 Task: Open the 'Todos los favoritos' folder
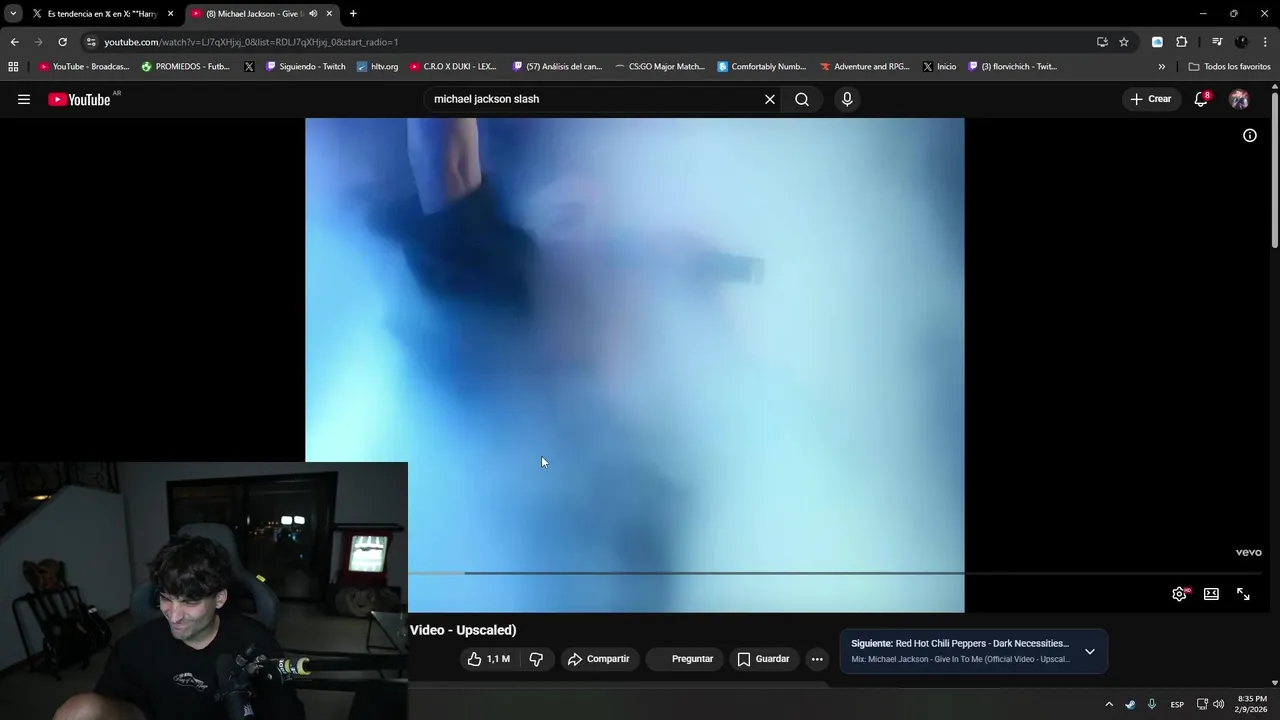1229,67
